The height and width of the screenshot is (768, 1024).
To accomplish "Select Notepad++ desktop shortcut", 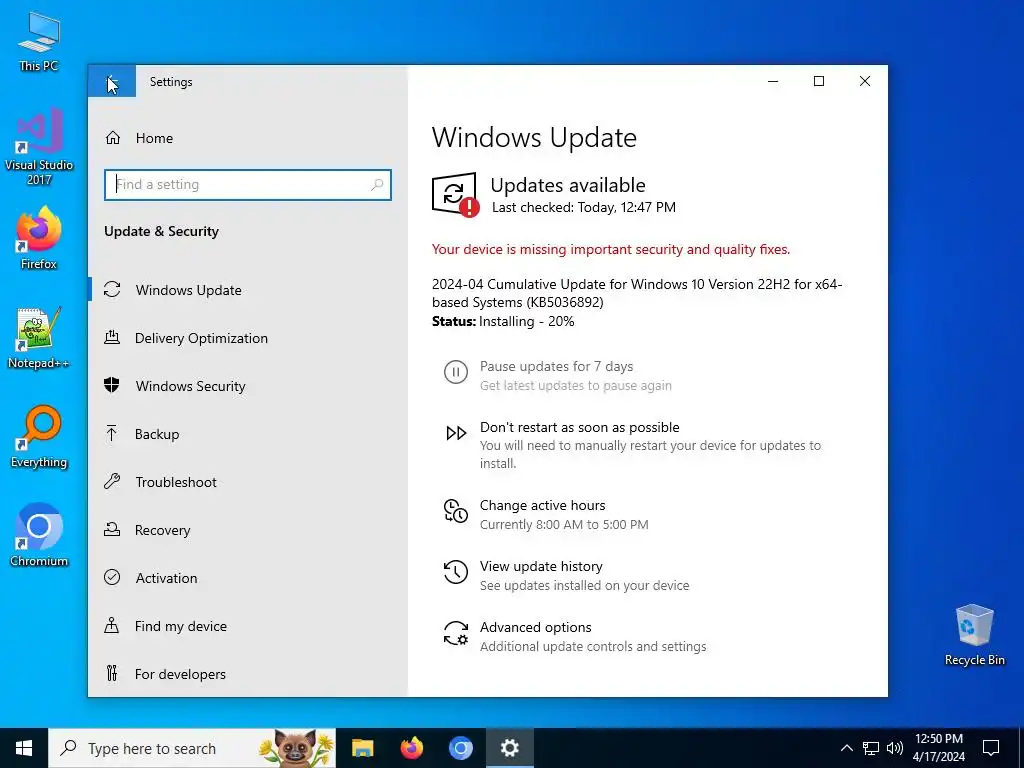I will (39, 338).
